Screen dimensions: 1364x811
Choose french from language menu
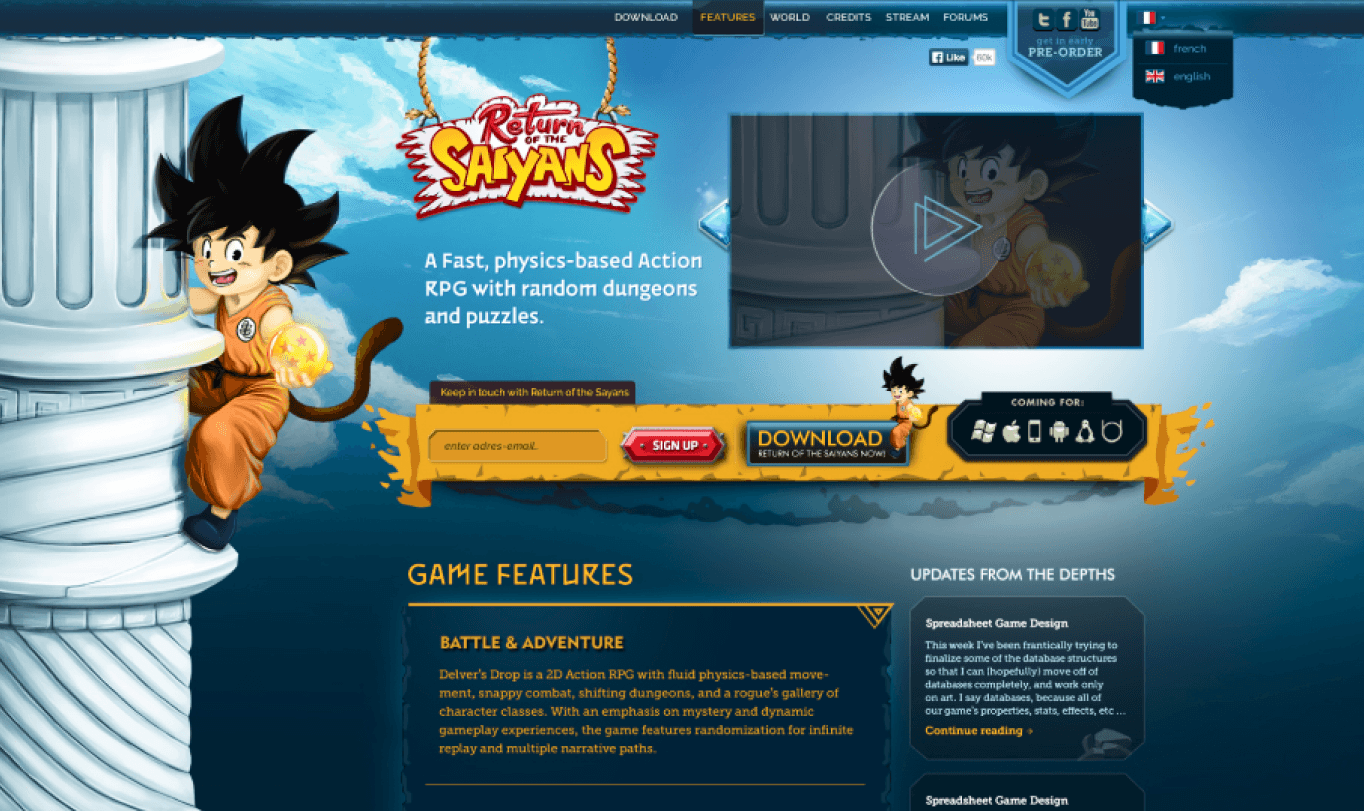coord(1190,48)
